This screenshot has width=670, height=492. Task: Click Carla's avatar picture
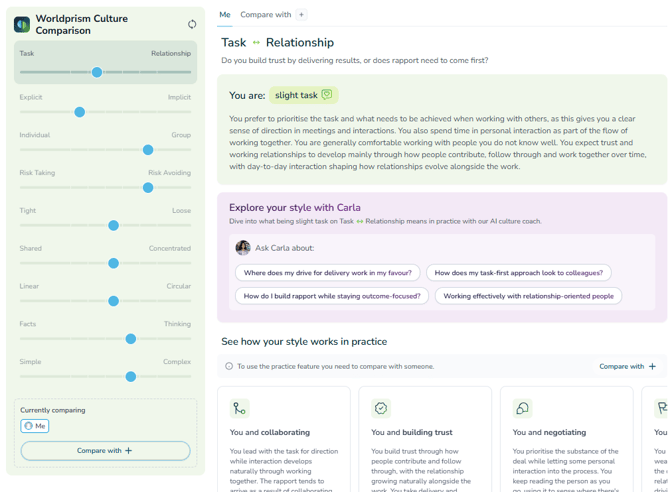tap(243, 247)
